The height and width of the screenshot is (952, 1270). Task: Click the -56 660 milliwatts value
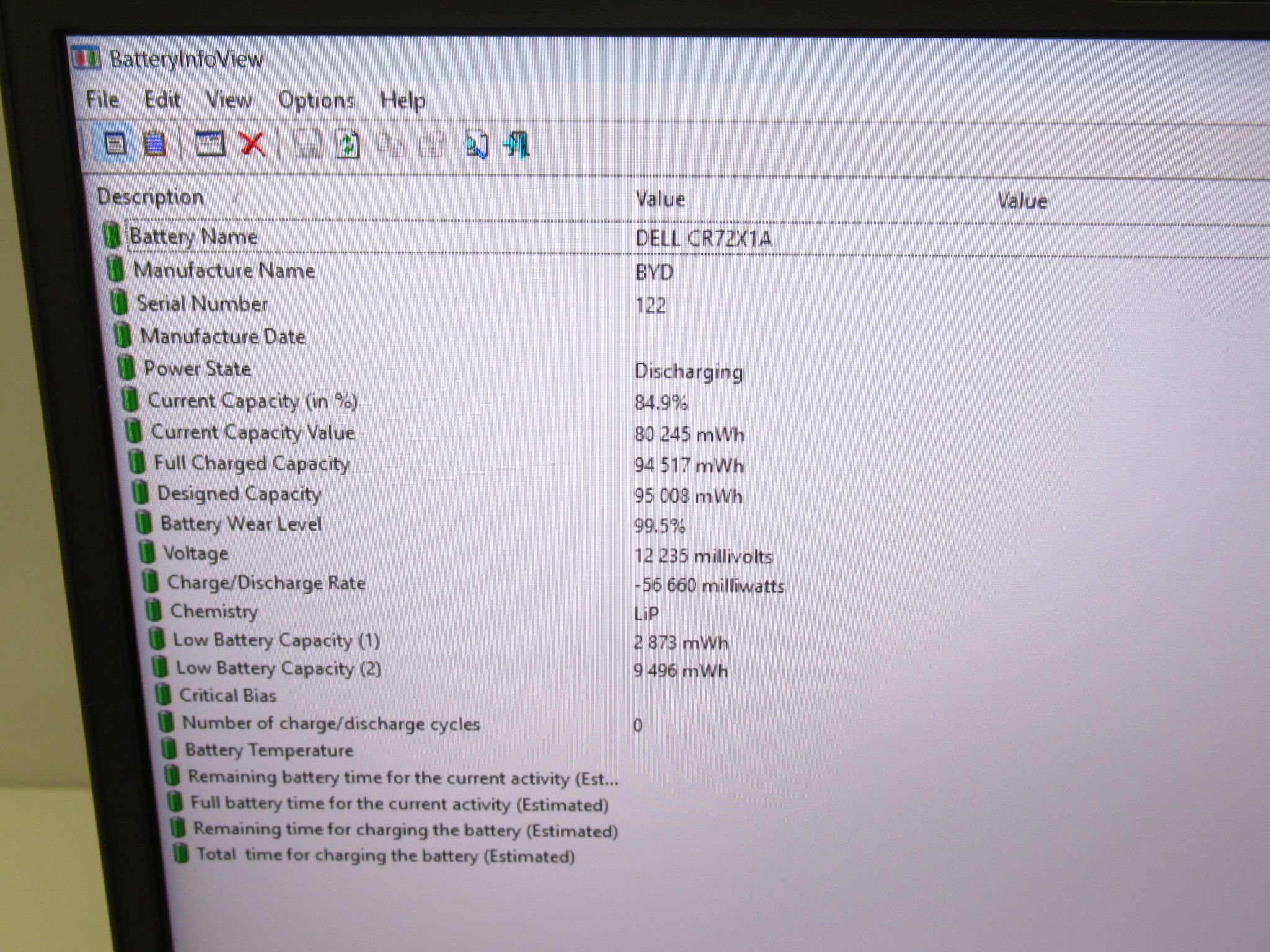coord(709,585)
